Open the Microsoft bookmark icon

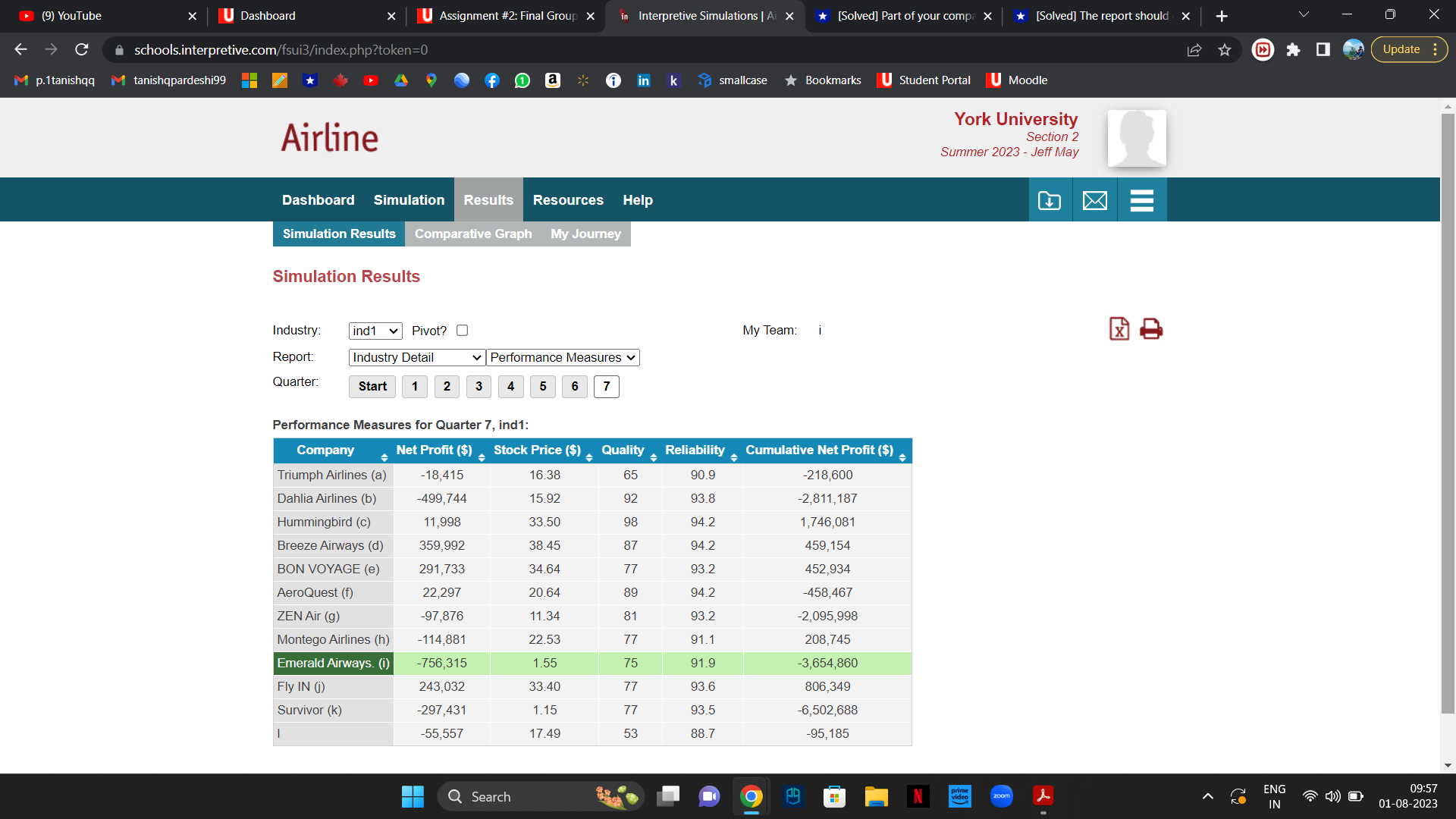click(249, 80)
